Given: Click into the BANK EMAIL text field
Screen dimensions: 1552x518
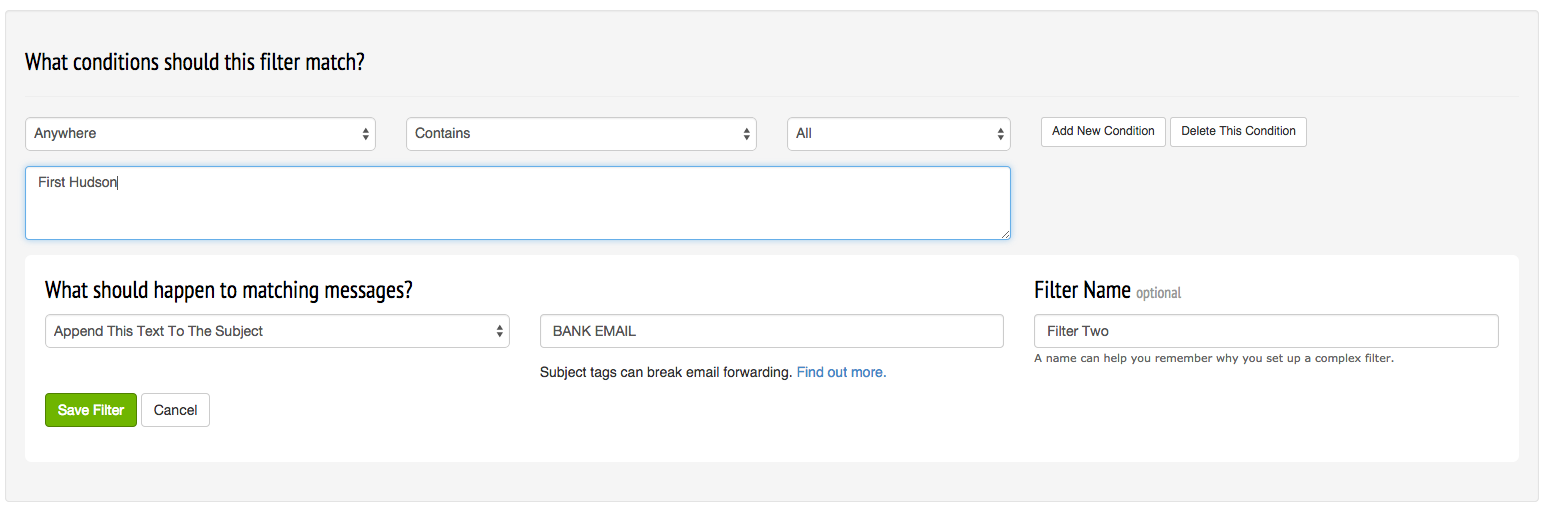Looking at the screenshot, I should coord(771,331).
